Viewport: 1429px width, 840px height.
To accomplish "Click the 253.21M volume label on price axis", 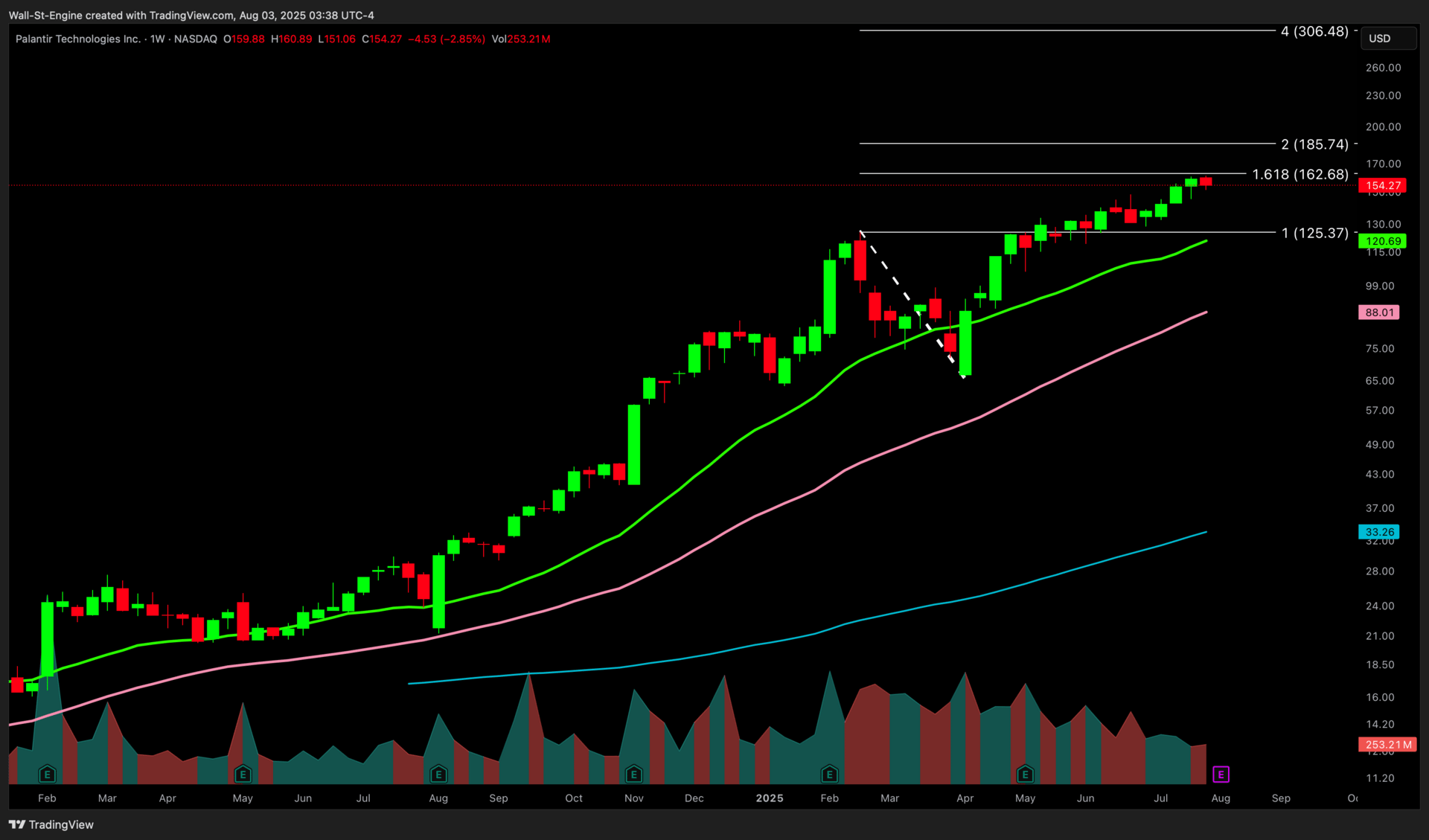I will [x=1387, y=744].
